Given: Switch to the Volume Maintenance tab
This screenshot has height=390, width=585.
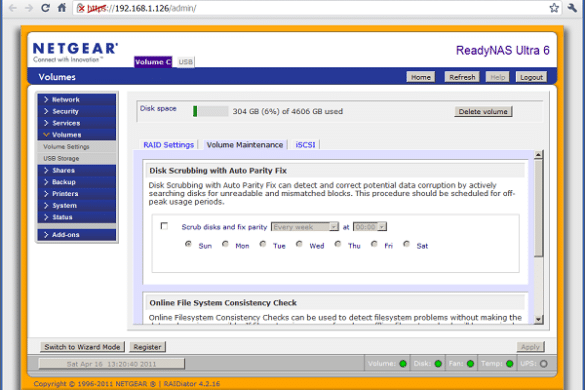Looking at the screenshot, I should pos(245,145).
